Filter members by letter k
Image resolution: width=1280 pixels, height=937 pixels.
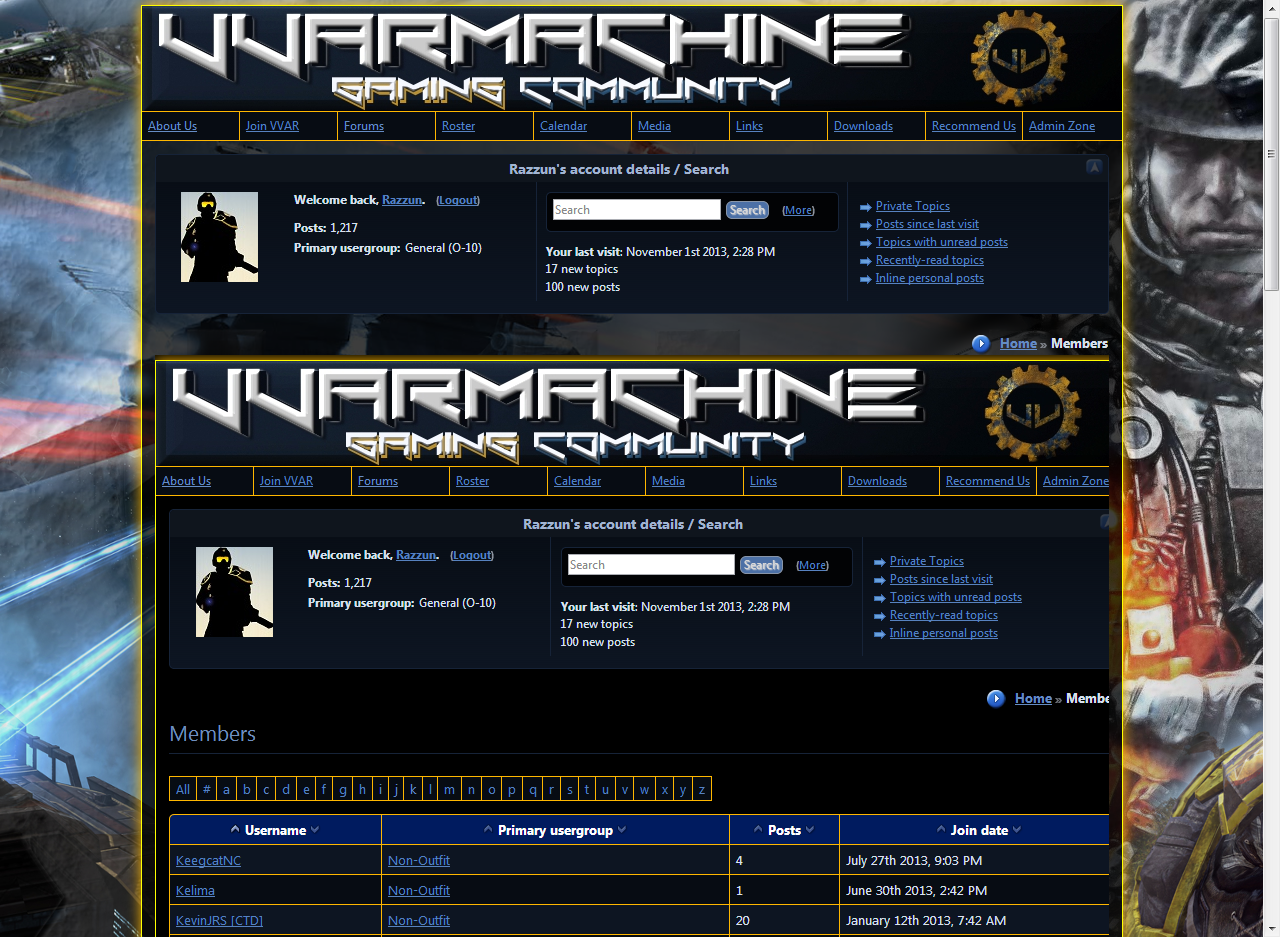(x=413, y=789)
